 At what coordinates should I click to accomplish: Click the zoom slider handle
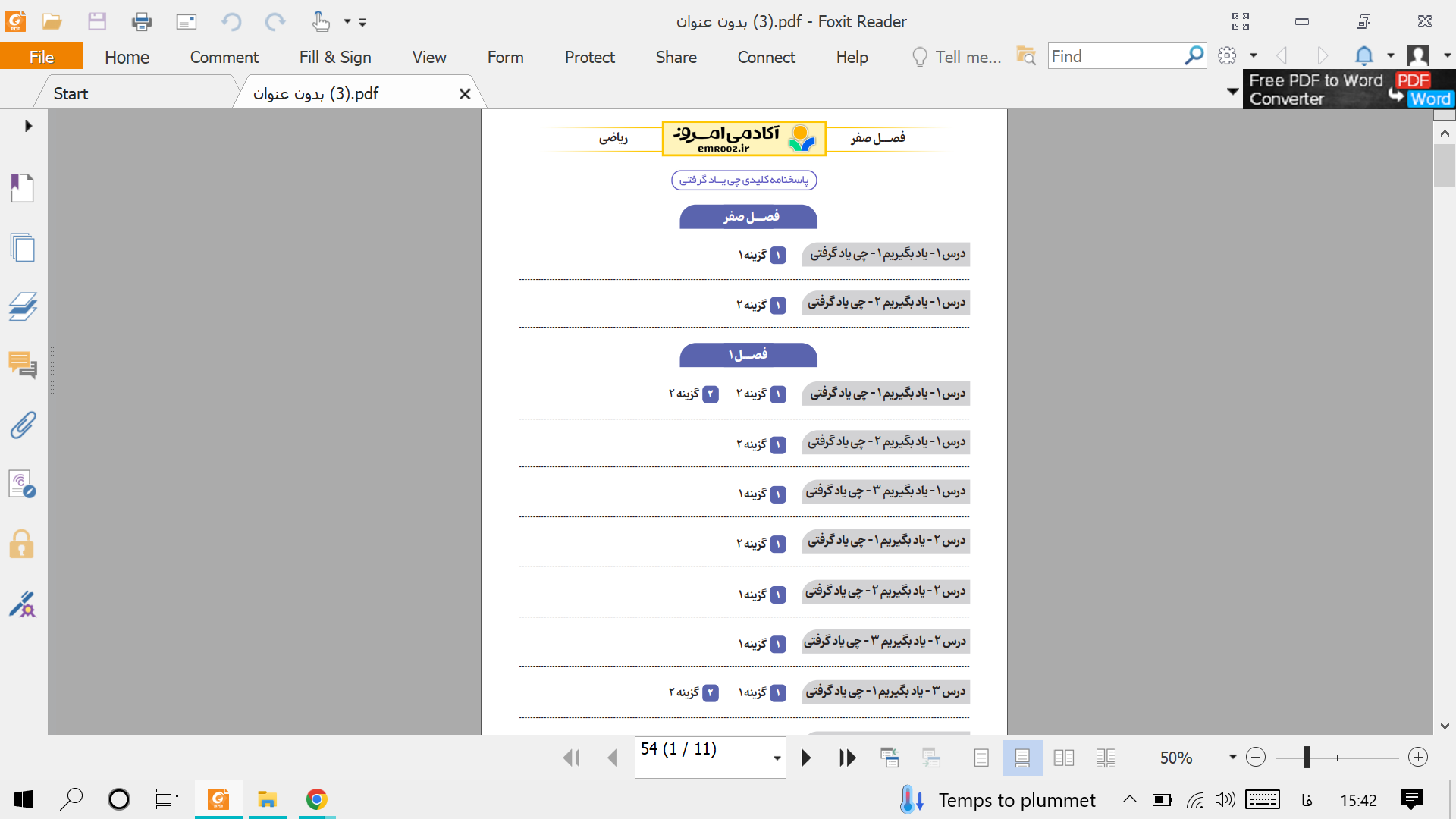click(x=1307, y=757)
